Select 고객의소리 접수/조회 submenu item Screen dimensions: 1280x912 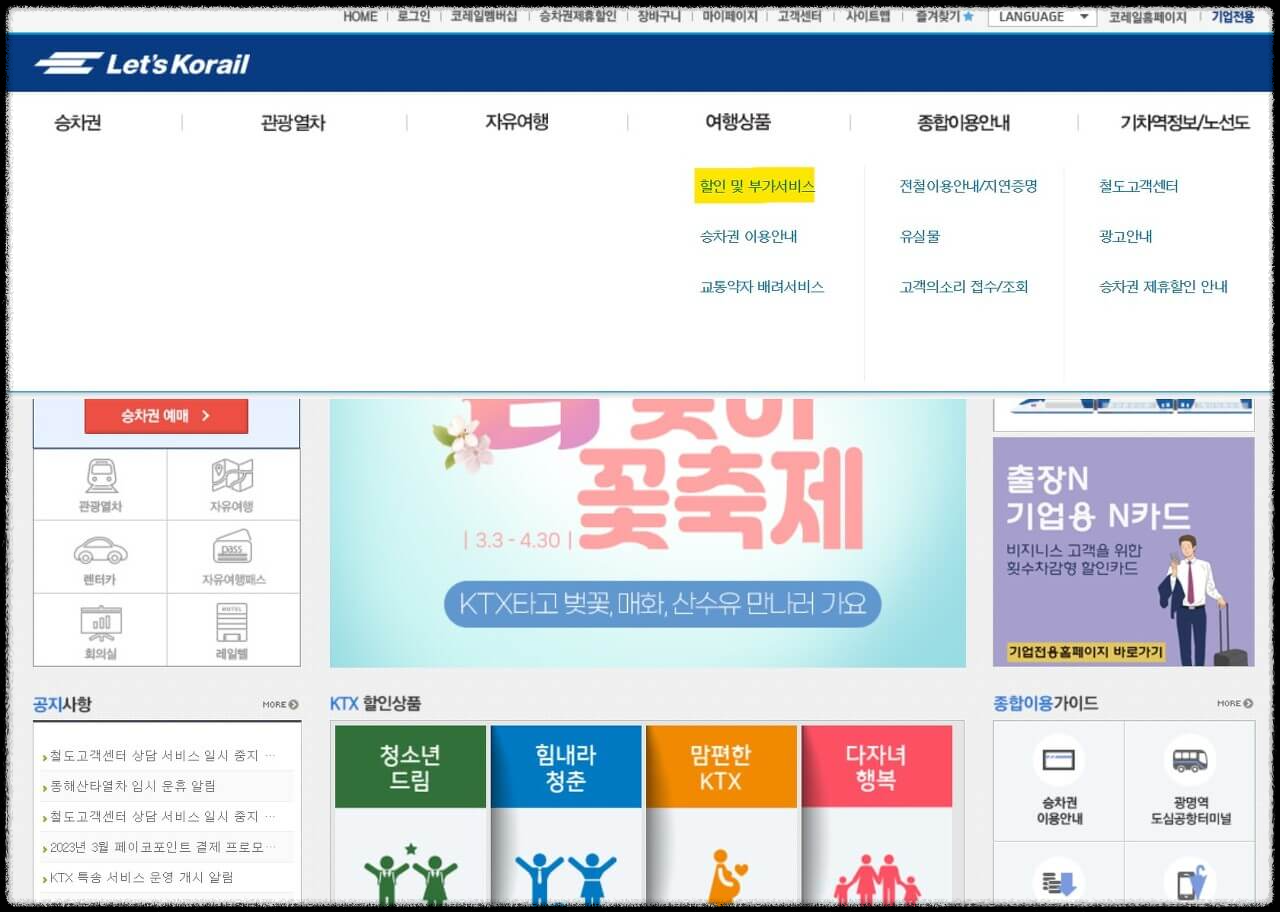(x=964, y=287)
